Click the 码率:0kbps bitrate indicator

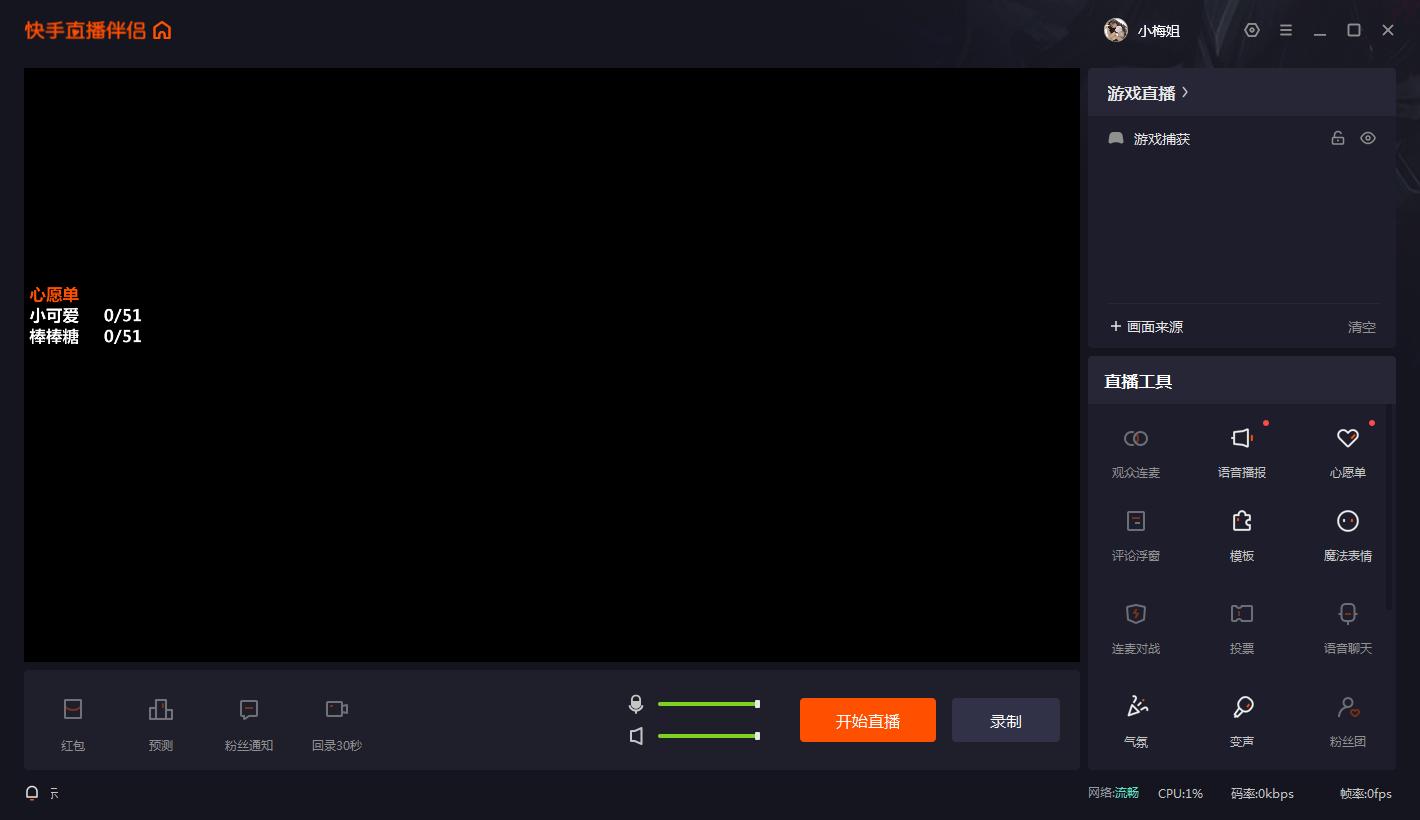pos(1262,793)
